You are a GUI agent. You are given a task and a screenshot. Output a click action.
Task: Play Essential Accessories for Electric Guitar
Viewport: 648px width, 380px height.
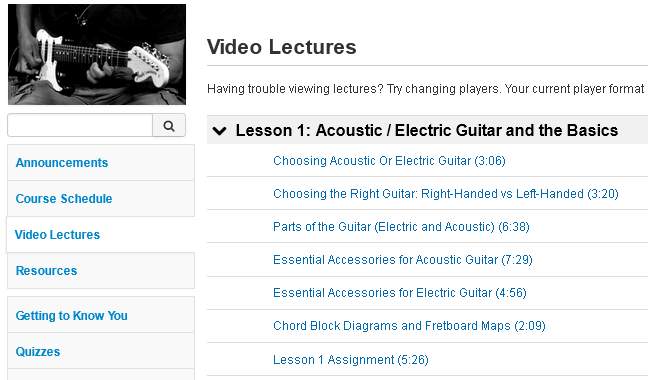[400, 293]
